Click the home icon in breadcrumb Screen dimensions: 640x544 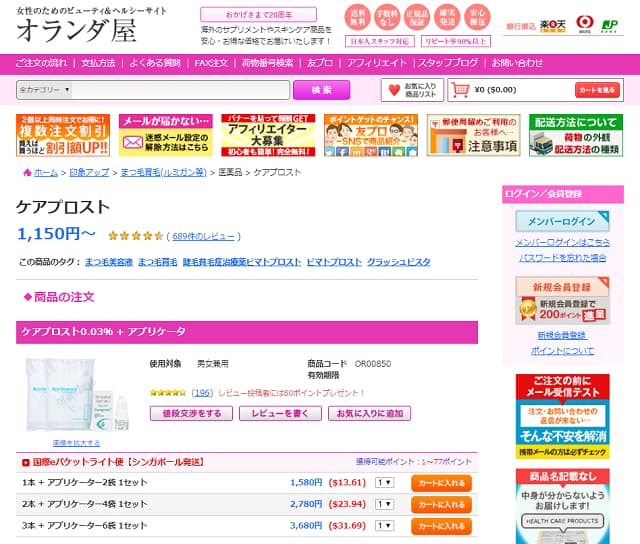pyautogui.click(x=27, y=173)
